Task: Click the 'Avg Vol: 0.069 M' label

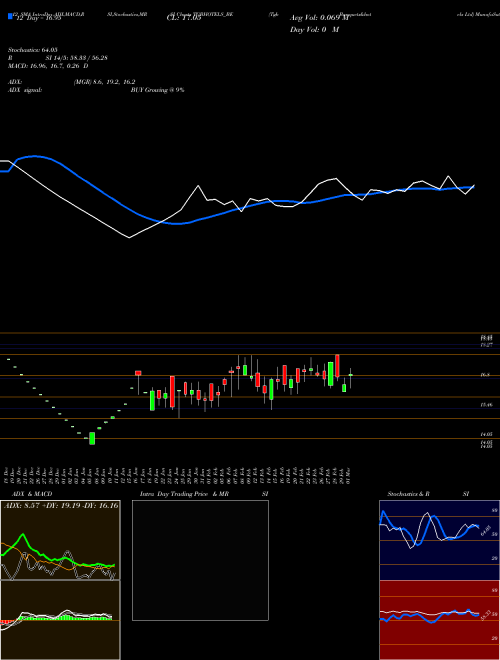Action: (319, 18)
